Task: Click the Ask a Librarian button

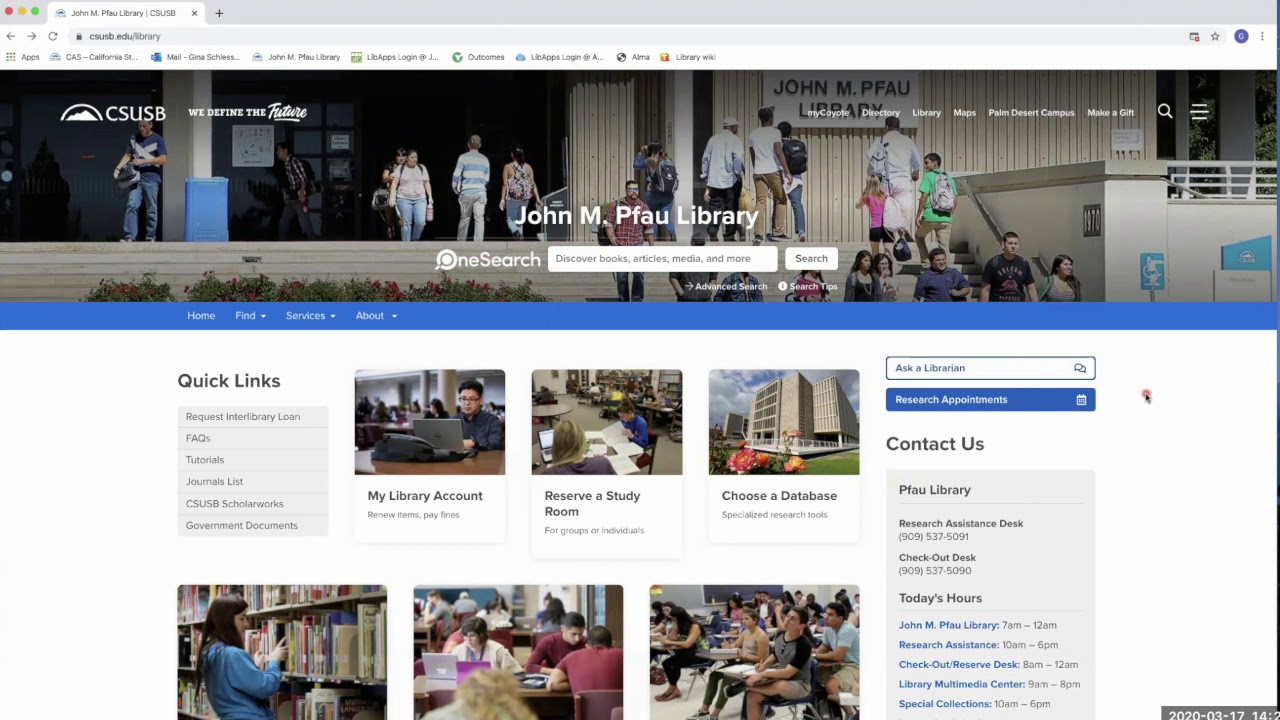Action: (990, 368)
